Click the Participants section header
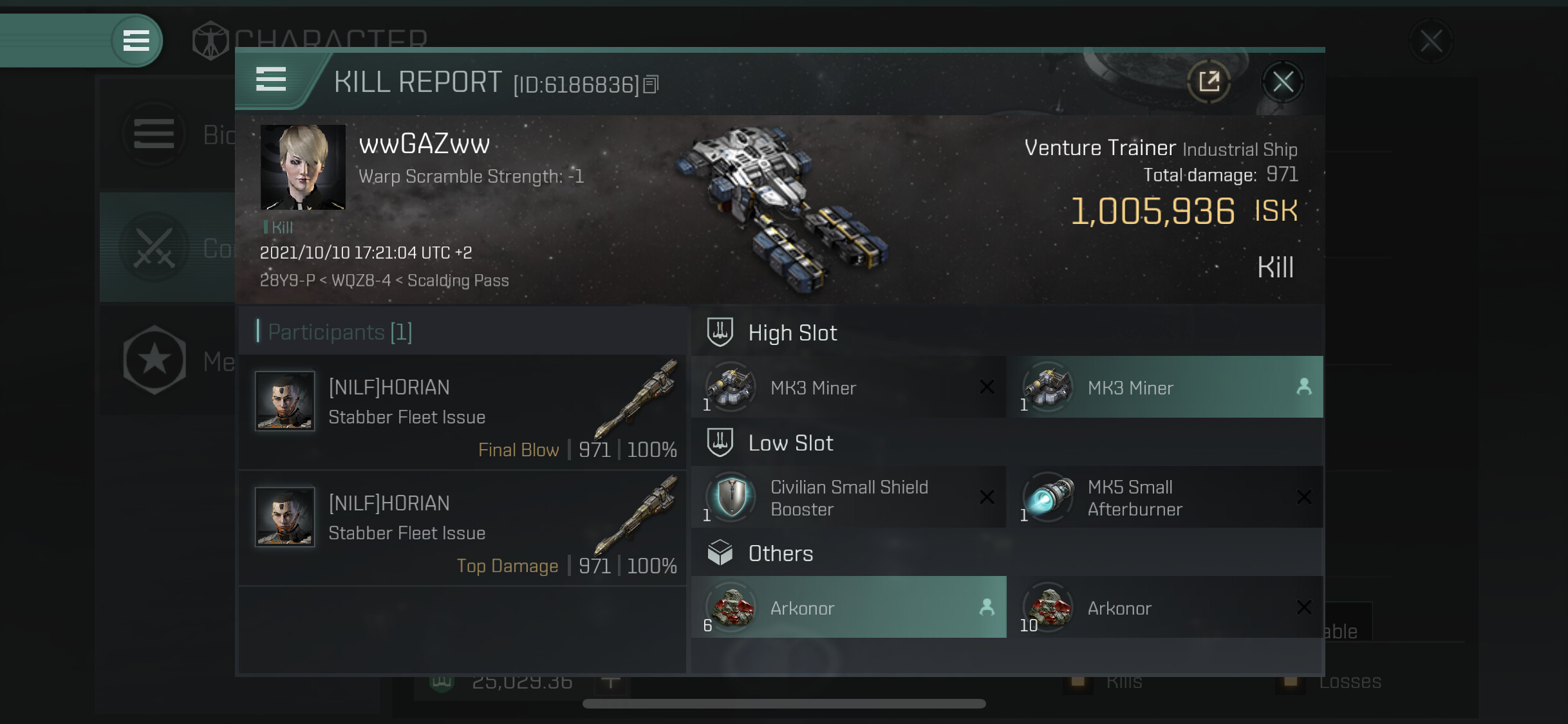This screenshot has height=724, width=1568. point(340,332)
